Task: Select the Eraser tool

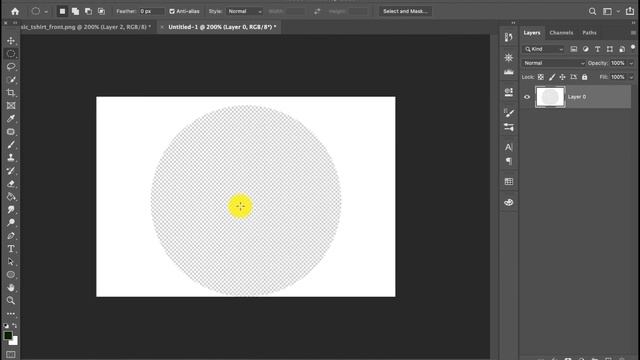Action: click(x=11, y=184)
